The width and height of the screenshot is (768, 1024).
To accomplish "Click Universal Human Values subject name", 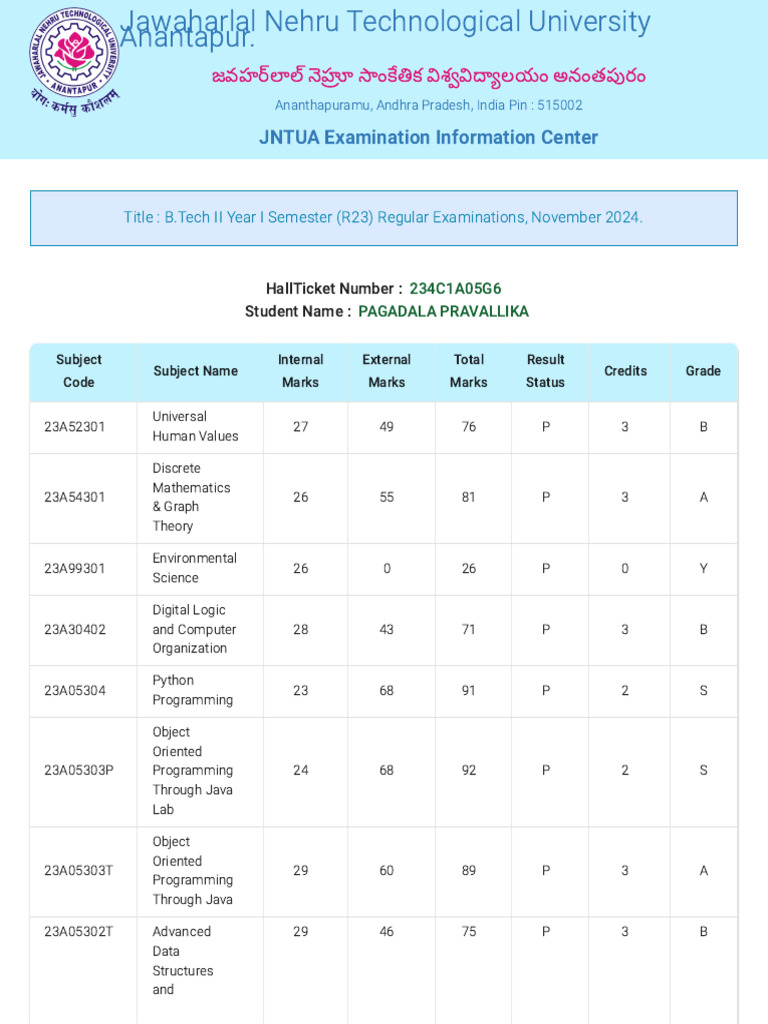I will click(195, 426).
